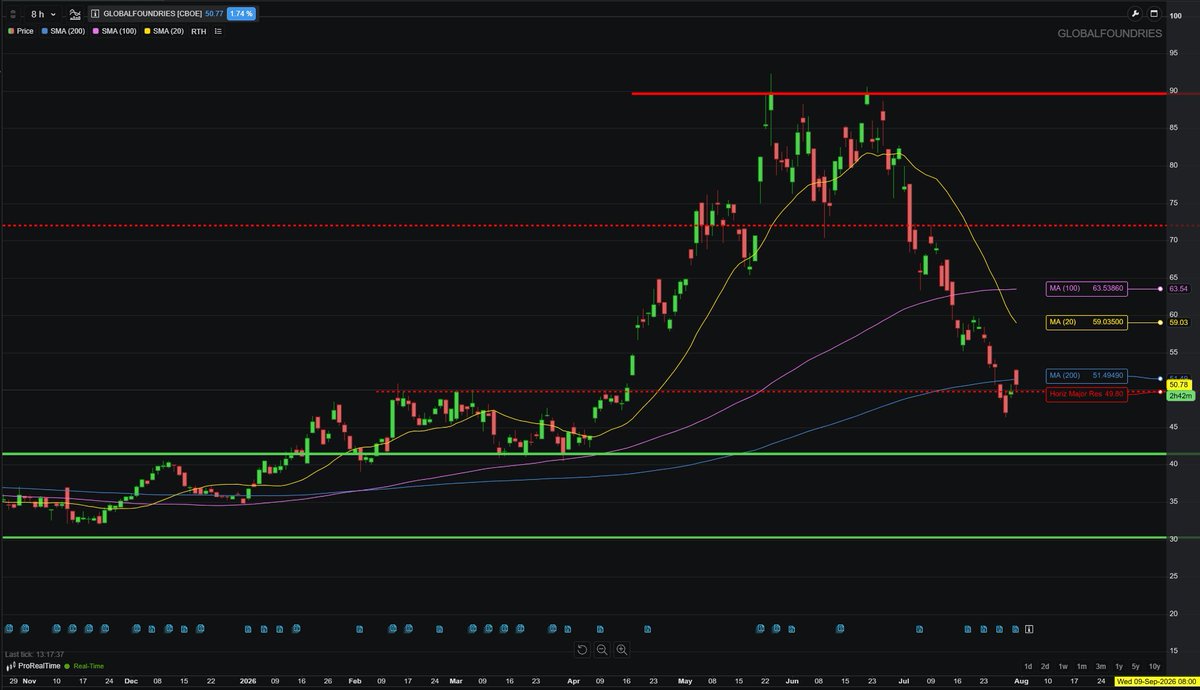
Task: Click the 63.54 price axis tag
Action: pyautogui.click(x=1180, y=289)
